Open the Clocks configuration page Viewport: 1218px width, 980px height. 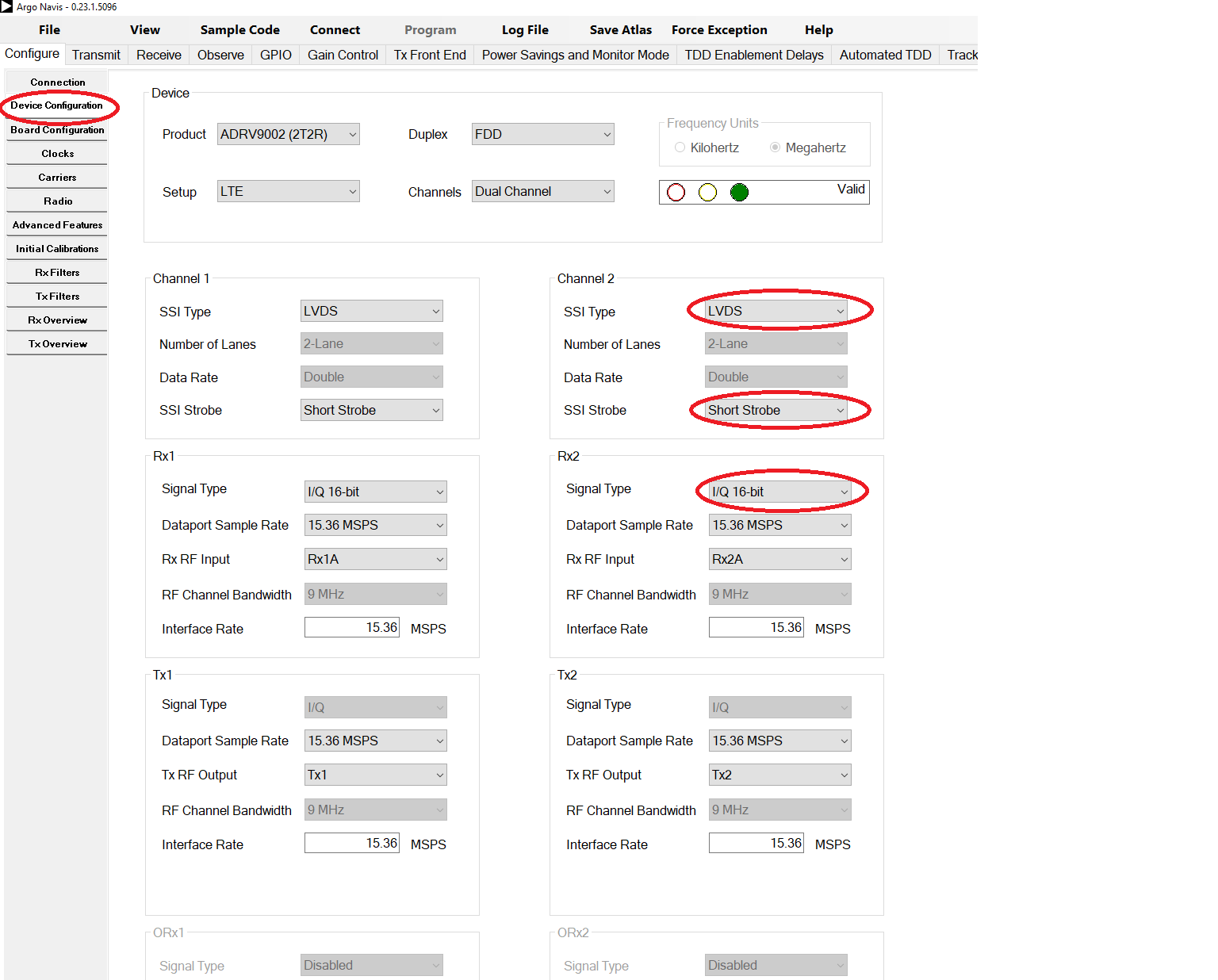click(x=56, y=153)
